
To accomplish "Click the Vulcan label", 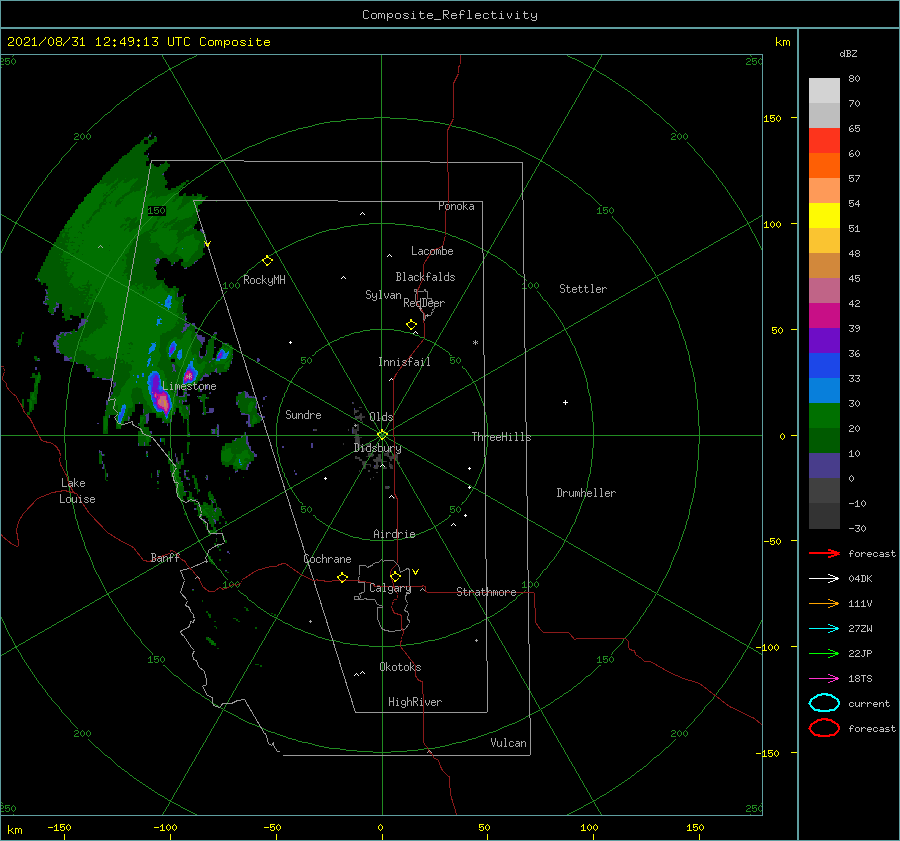I will pos(509,743).
